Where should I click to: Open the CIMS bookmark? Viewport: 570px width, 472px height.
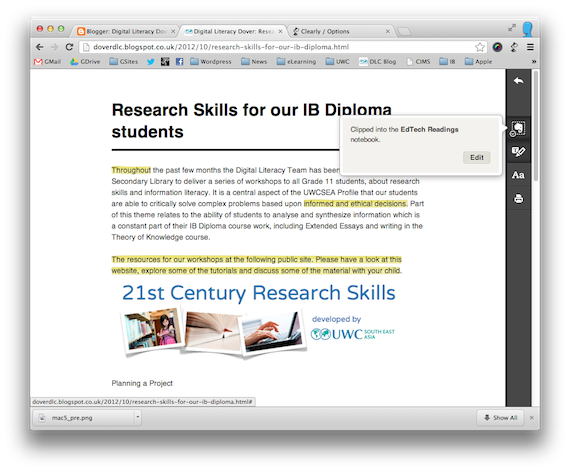[x=418, y=62]
